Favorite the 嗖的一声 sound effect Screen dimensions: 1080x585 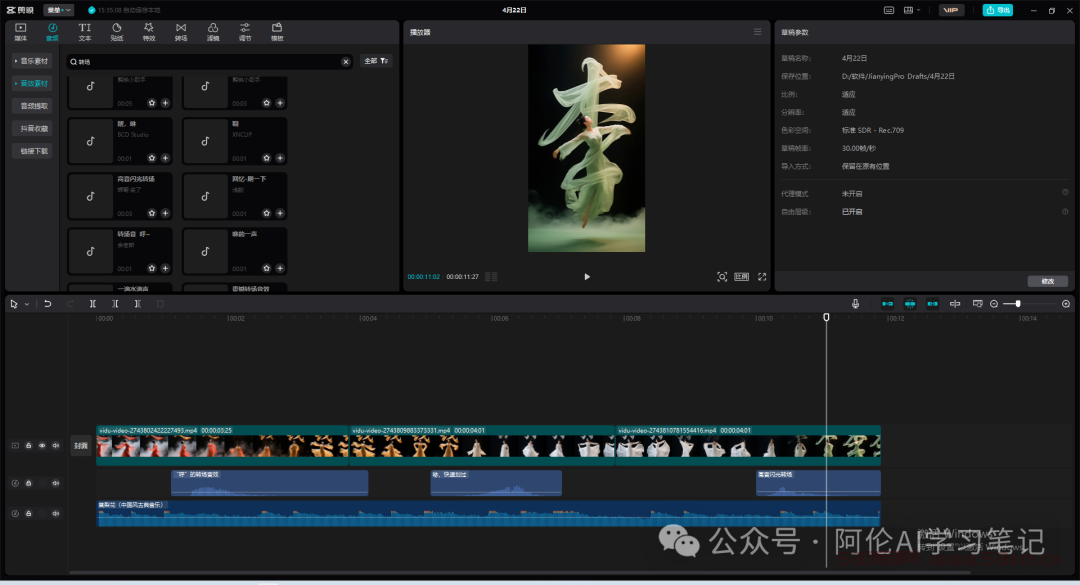pos(267,268)
